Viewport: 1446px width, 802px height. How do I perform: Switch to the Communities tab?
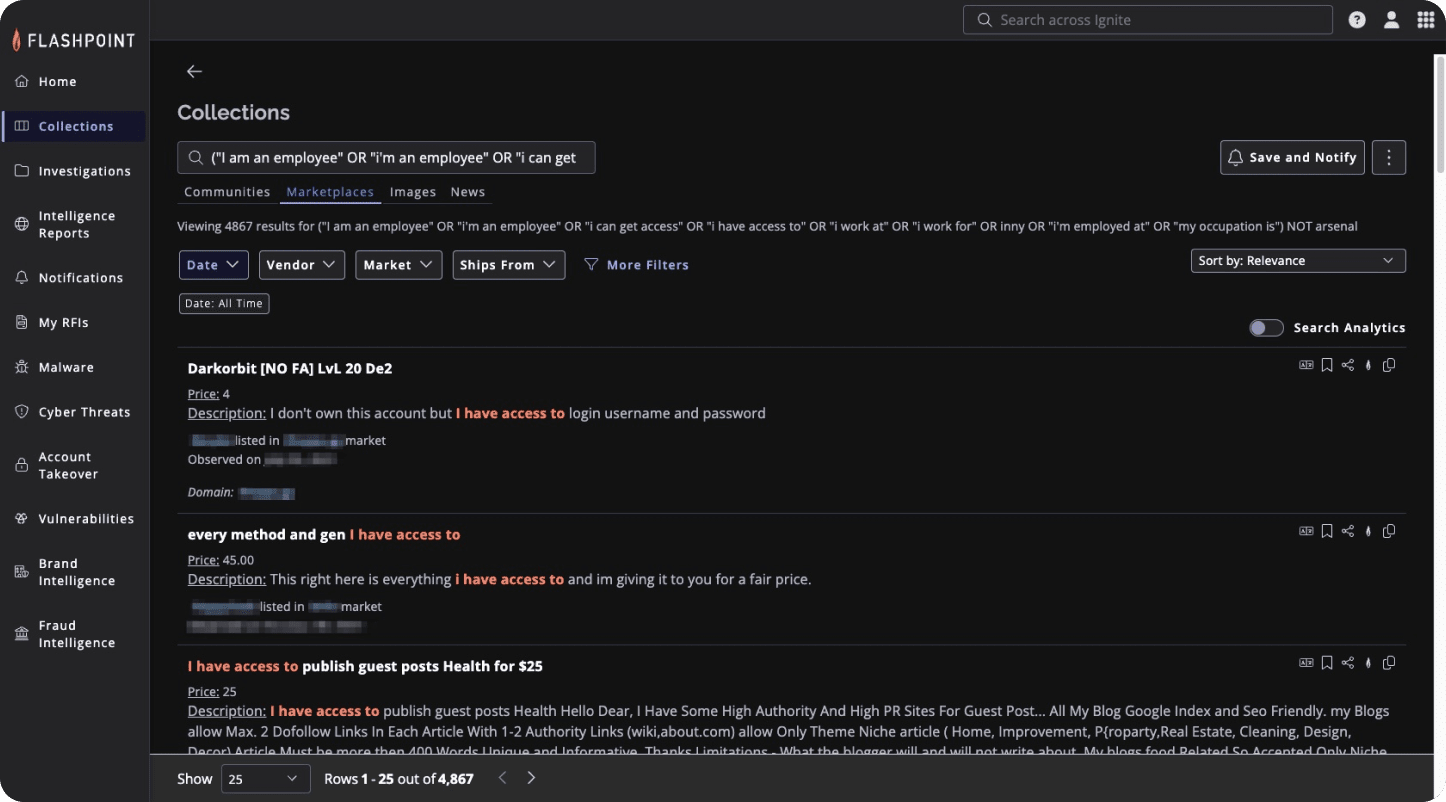click(x=227, y=192)
